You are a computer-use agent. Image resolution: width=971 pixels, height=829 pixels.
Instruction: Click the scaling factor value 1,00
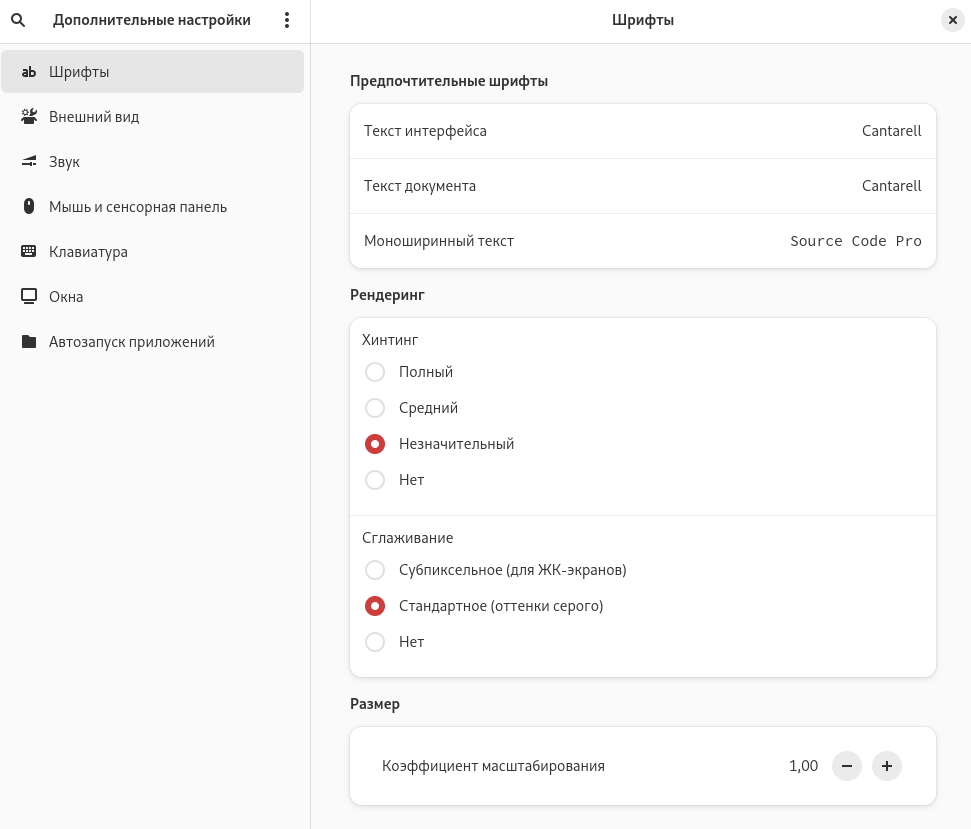coord(803,766)
